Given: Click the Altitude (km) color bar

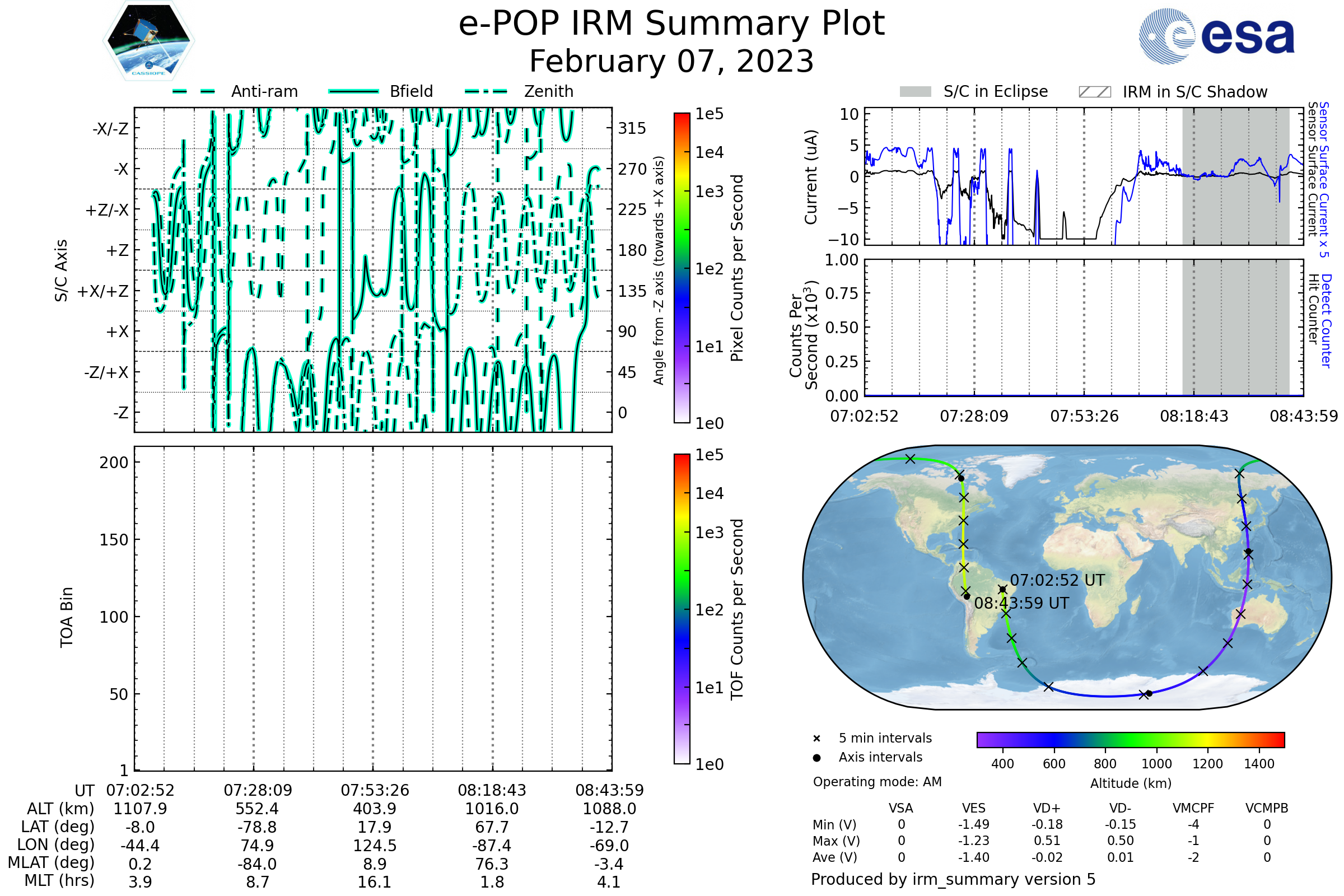Looking at the screenshot, I should coord(1130,739).
